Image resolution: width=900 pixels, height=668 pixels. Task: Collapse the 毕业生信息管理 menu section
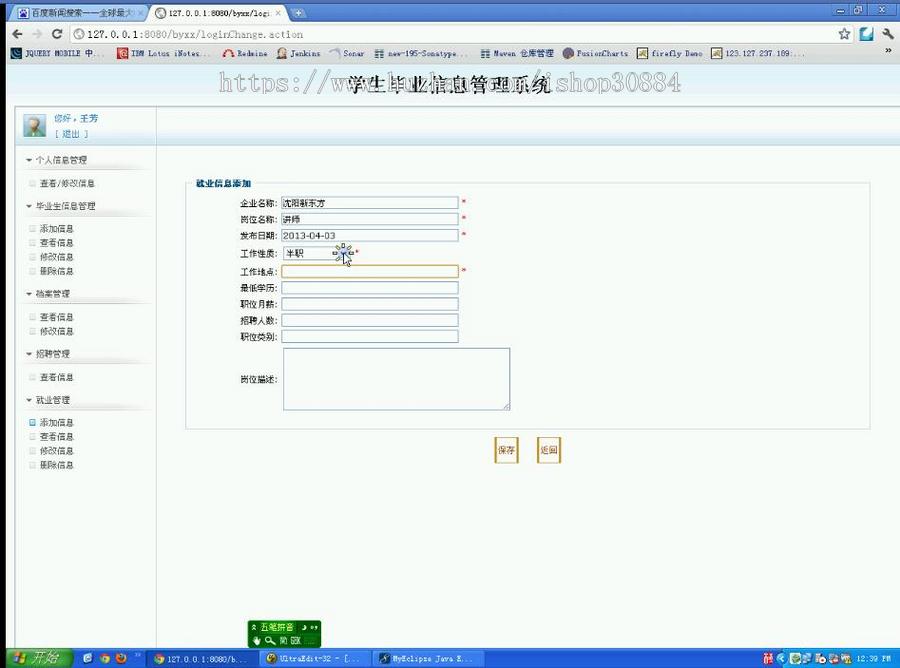[x=61, y=206]
